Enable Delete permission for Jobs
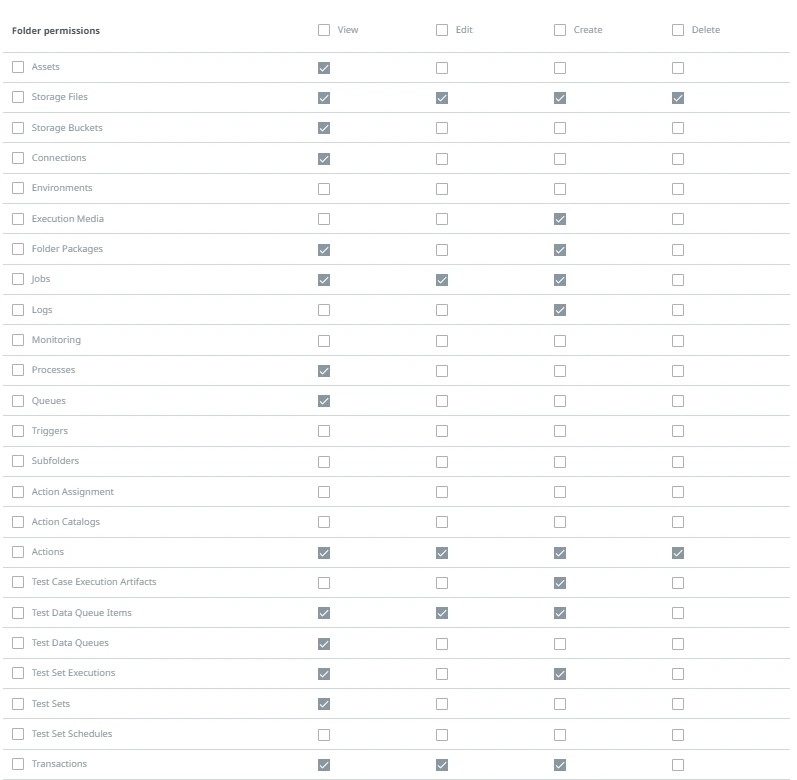This screenshot has height=780, width=797. click(678, 280)
